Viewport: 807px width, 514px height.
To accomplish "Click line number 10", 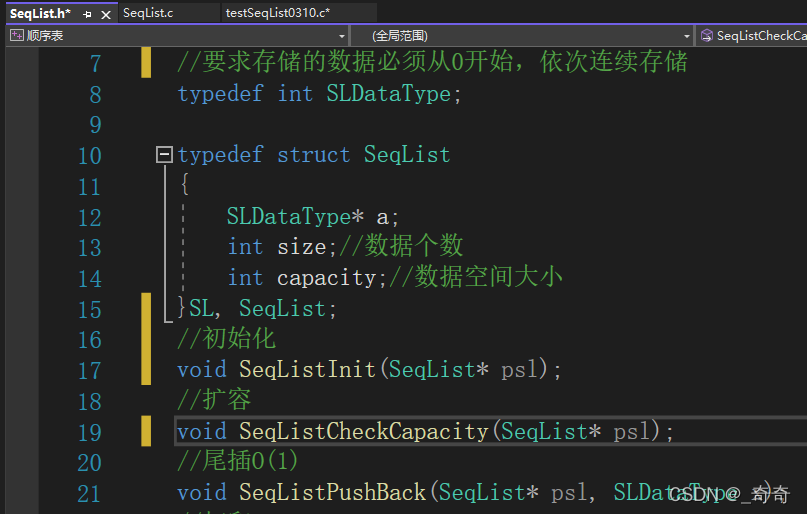I will click(x=90, y=155).
